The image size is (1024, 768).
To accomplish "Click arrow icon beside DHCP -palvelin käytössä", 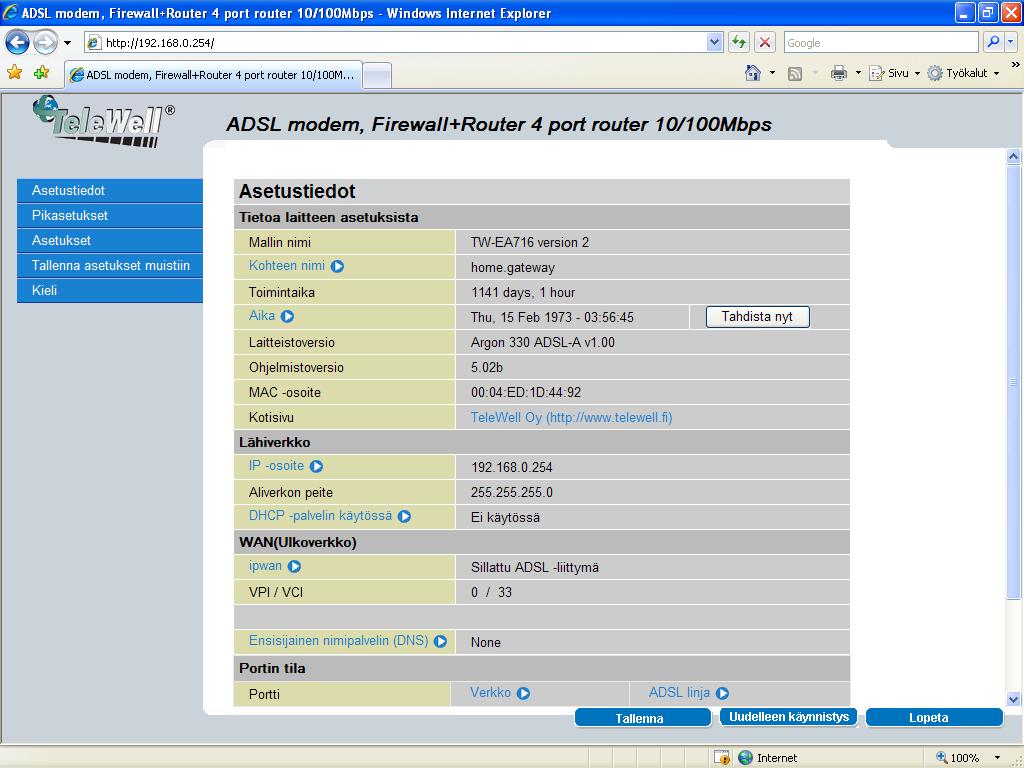I will [x=404, y=517].
